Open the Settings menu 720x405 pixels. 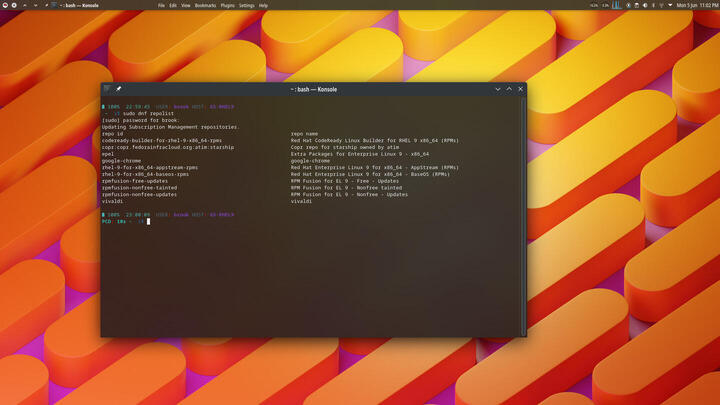(247, 6)
